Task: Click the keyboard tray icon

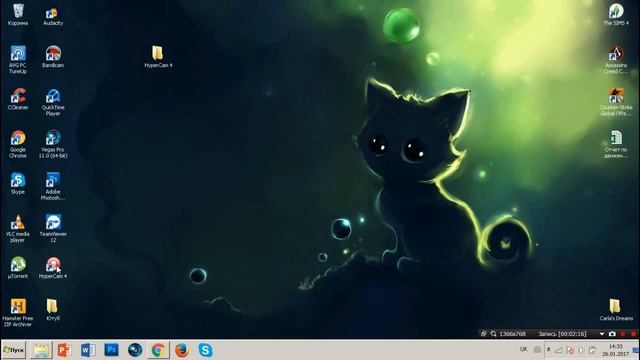Action: pos(537,350)
